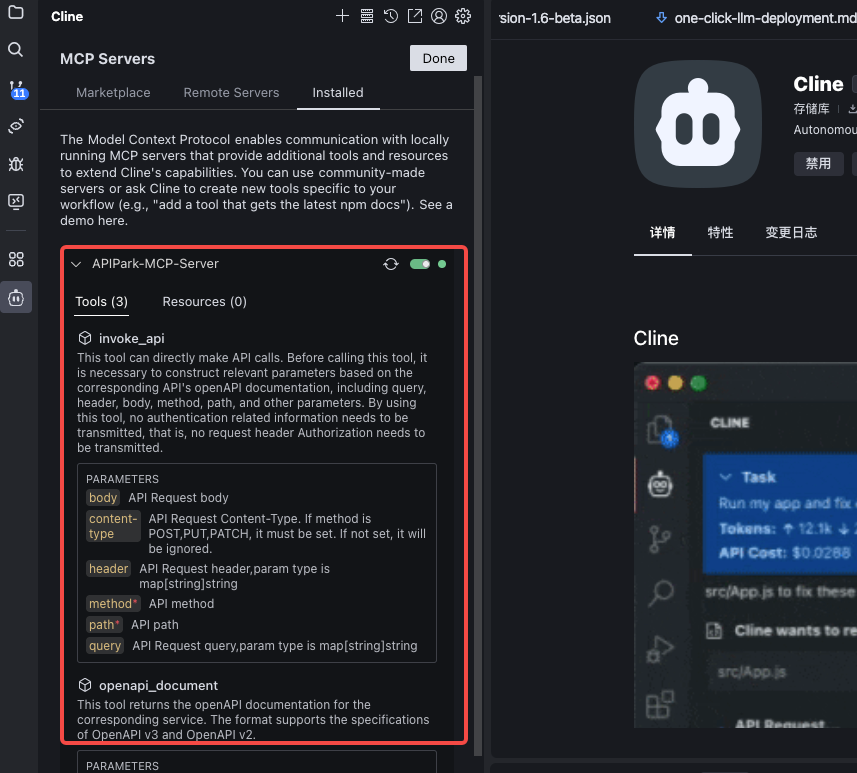This screenshot has width=857, height=773.
Task: Open the four-circles more tools icon
Action: 16,260
